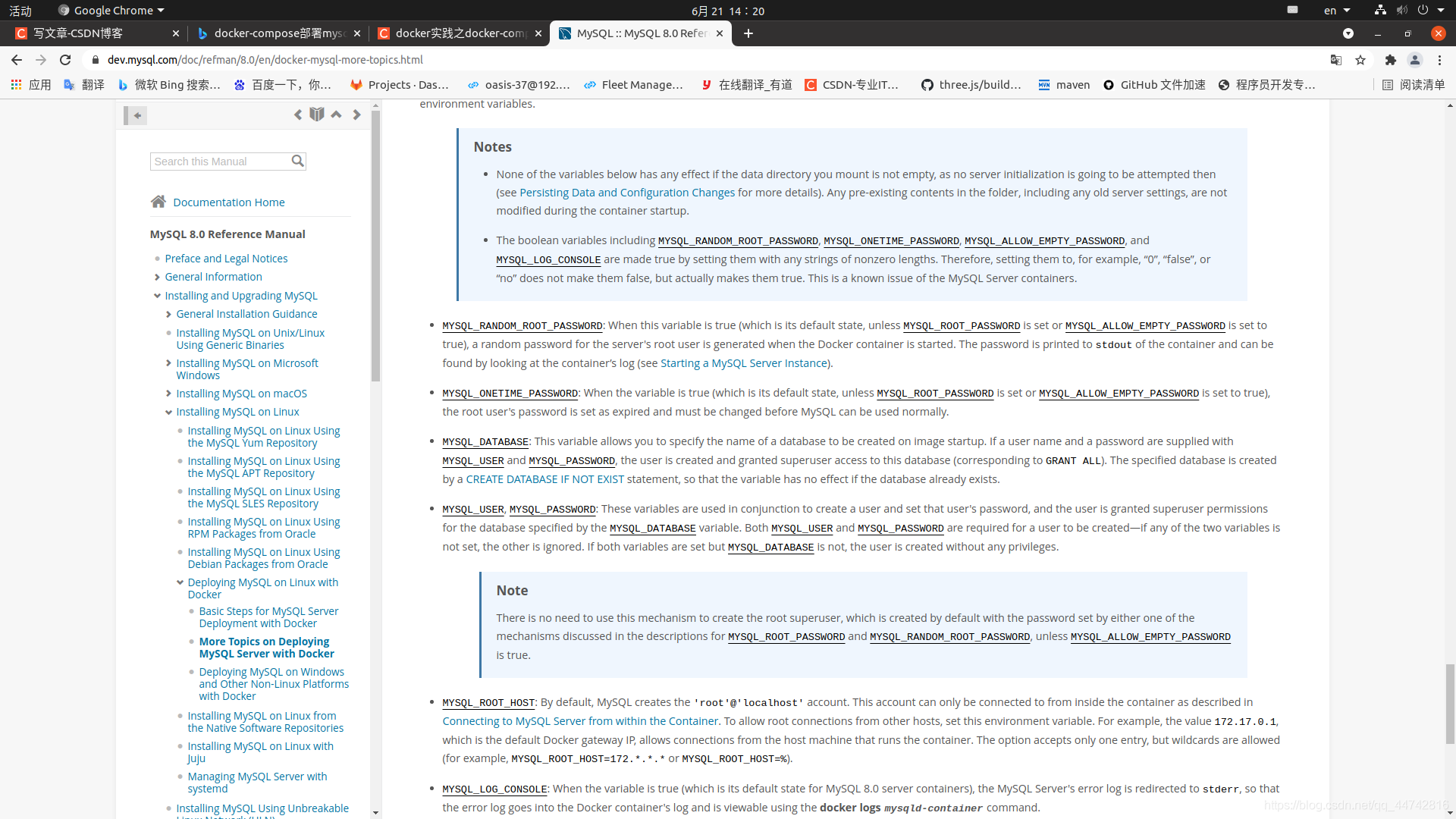The width and height of the screenshot is (1456, 819).
Task: Click the MYSQL_LOG_CONSOLE variable link in Notes
Action: (x=548, y=260)
